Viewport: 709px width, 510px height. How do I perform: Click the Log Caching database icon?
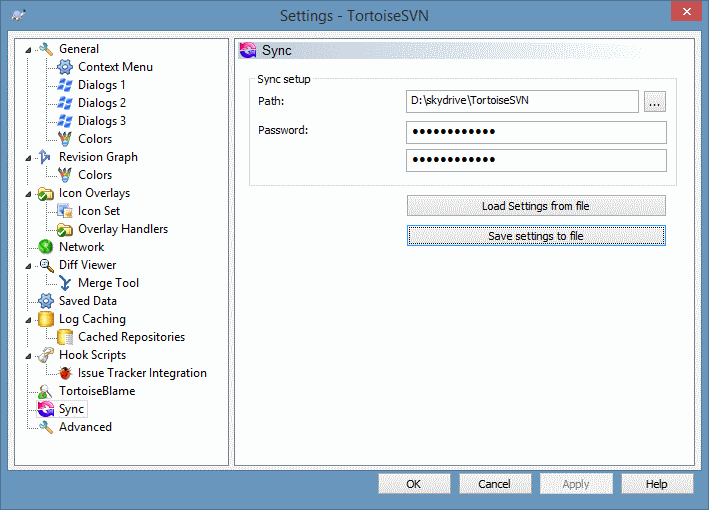(x=46, y=319)
